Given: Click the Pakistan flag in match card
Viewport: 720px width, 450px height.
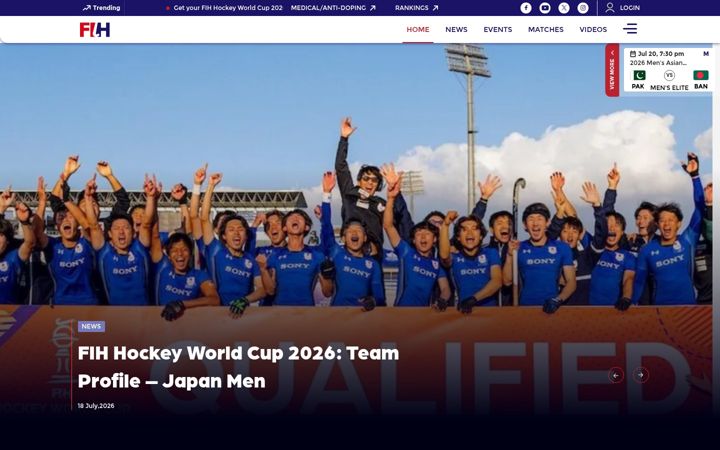Looking at the screenshot, I should point(639,75).
